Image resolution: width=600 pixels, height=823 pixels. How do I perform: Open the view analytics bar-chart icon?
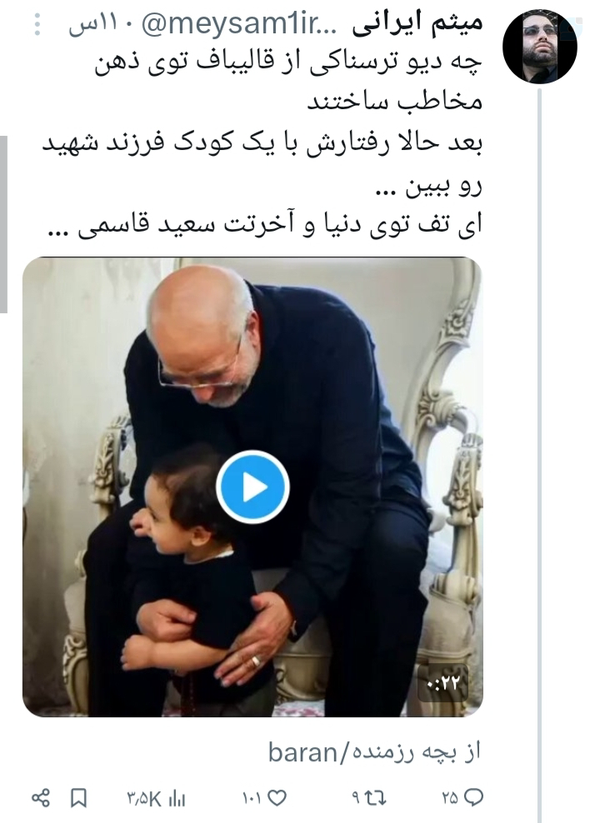pyautogui.click(x=177, y=799)
